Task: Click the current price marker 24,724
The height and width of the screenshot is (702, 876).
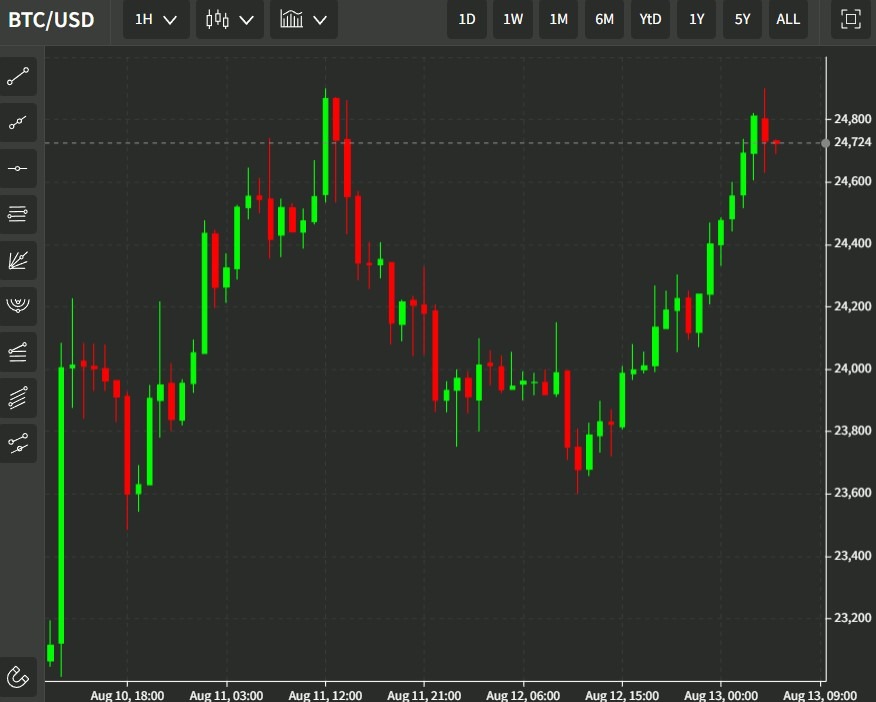Action: pos(852,142)
